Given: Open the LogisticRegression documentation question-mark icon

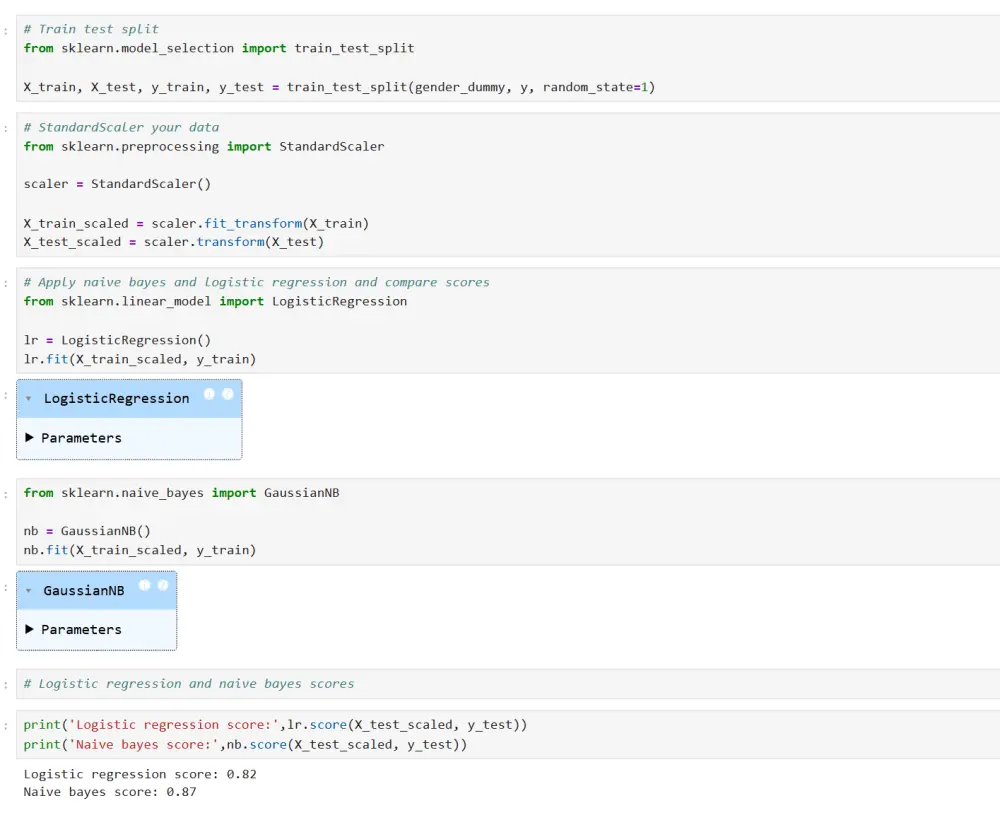Looking at the screenshot, I should pyautogui.click(x=209, y=394).
